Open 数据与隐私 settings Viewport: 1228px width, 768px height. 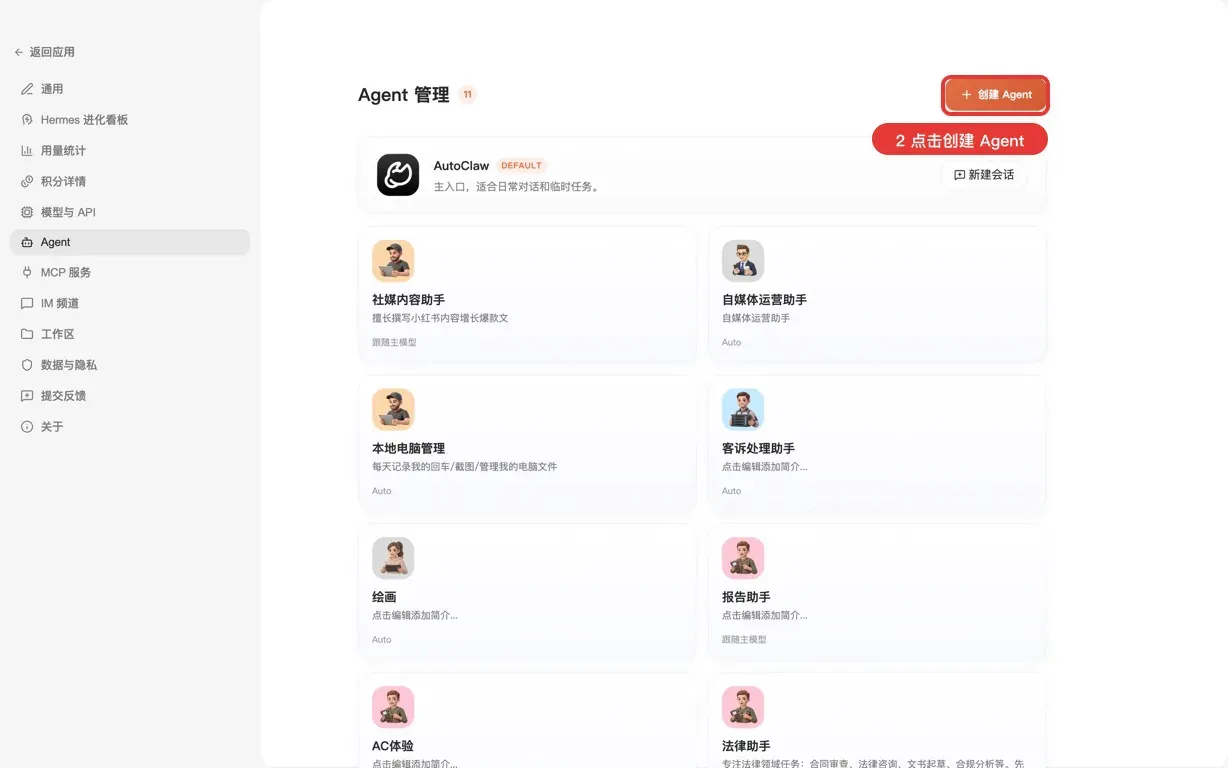click(x=130, y=365)
